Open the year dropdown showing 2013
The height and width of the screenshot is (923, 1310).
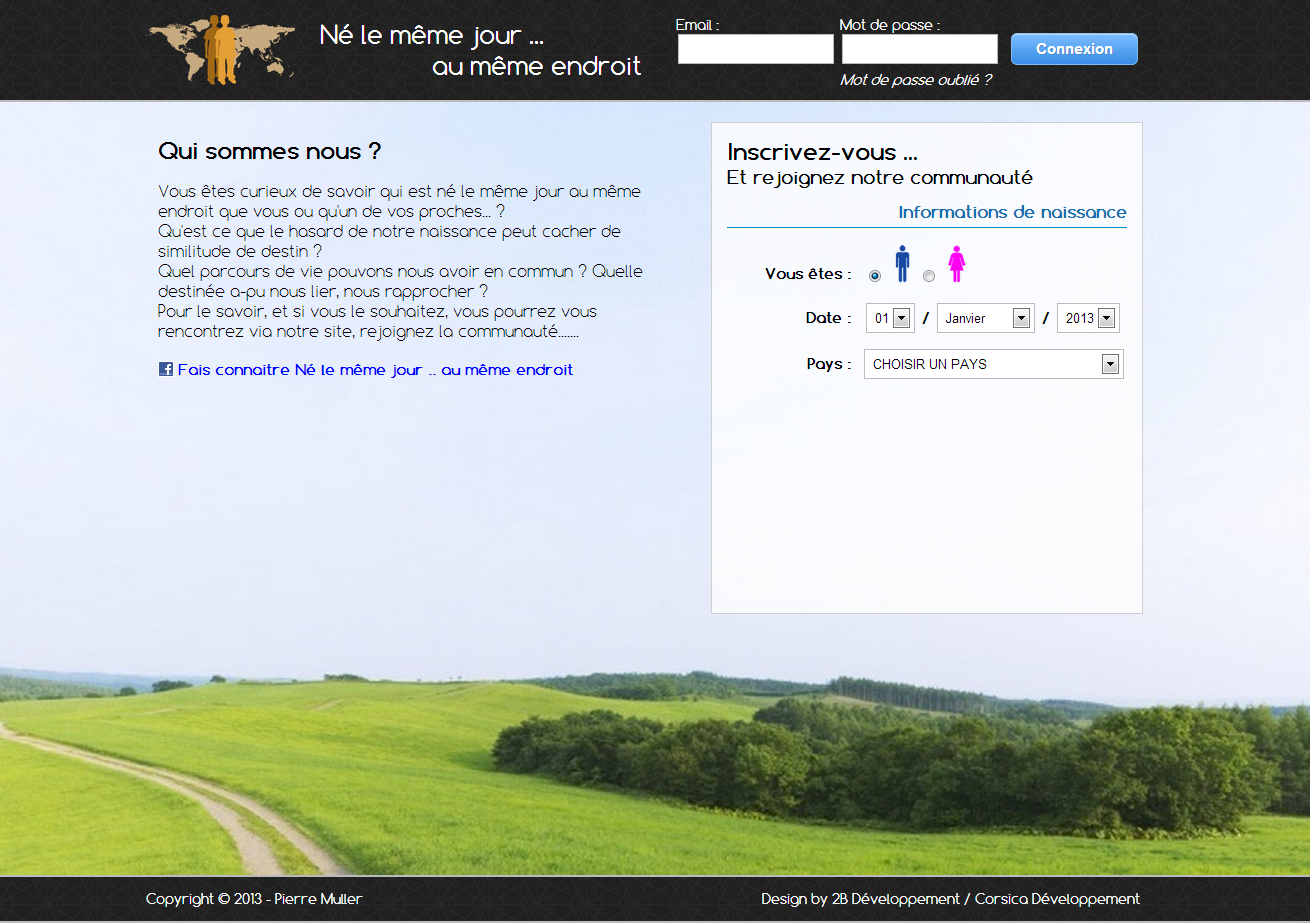(x=1088, y=318)
